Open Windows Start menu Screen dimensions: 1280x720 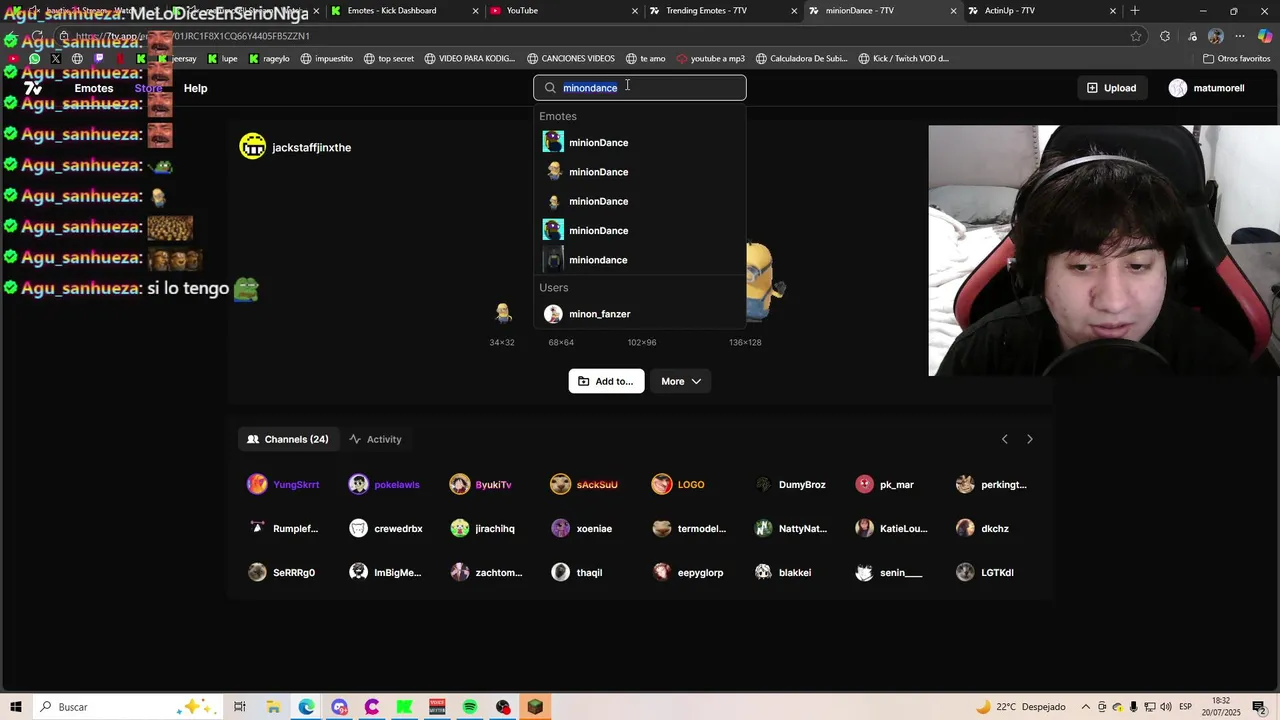[16, 707]
